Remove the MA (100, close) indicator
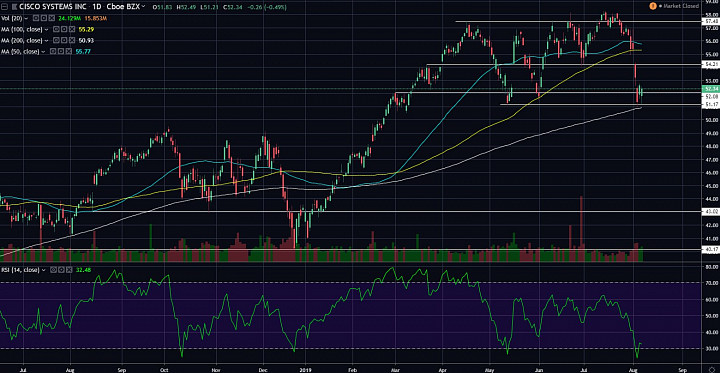Viewport: 720px width, 373px height. (72, 29)
